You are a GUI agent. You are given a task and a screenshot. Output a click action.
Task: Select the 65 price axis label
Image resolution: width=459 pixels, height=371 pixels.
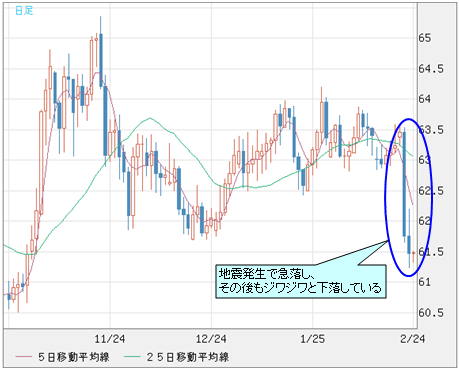tap(425, 38)
